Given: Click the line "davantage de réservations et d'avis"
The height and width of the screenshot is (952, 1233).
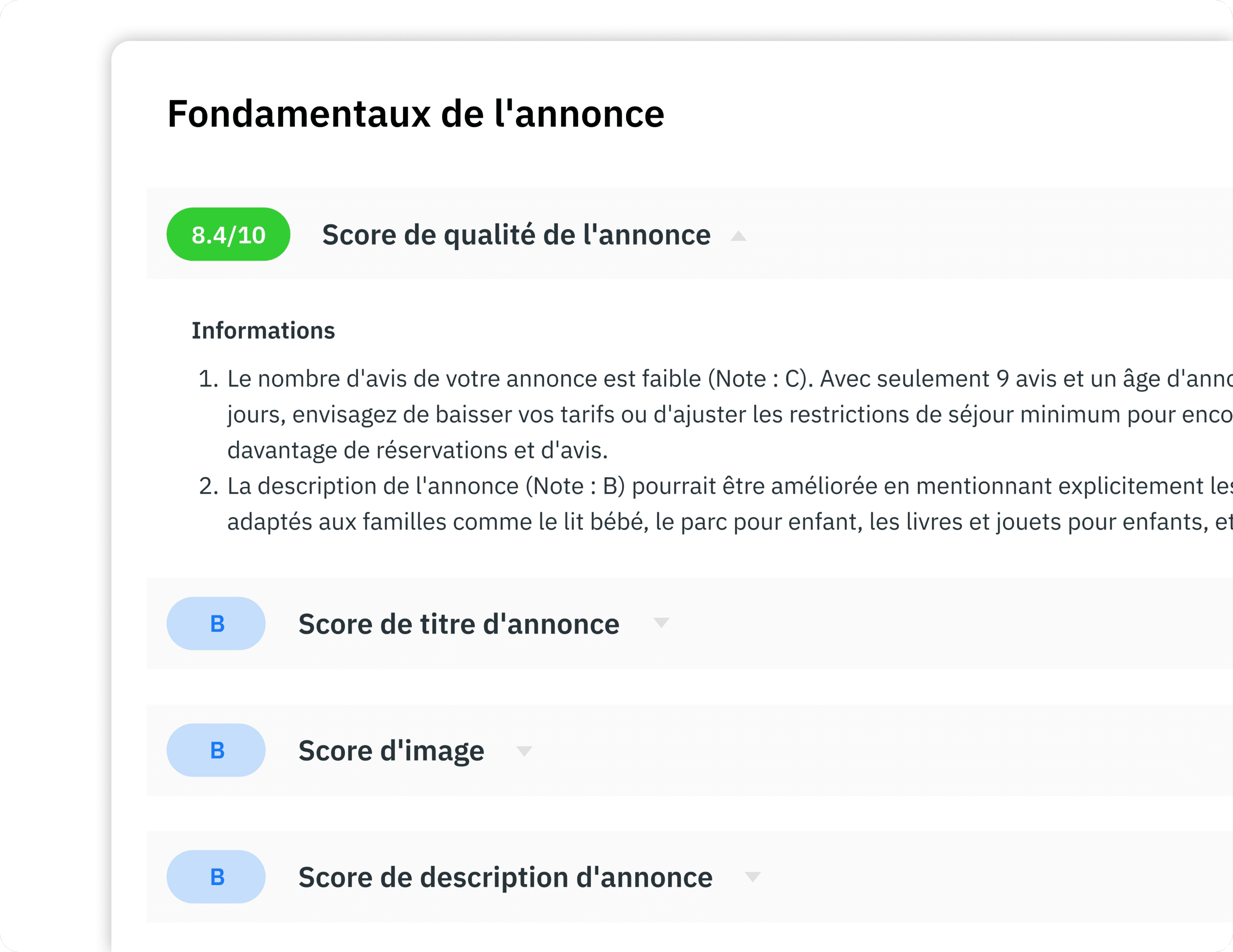Looking at the screenshot, I should [417, 450].
